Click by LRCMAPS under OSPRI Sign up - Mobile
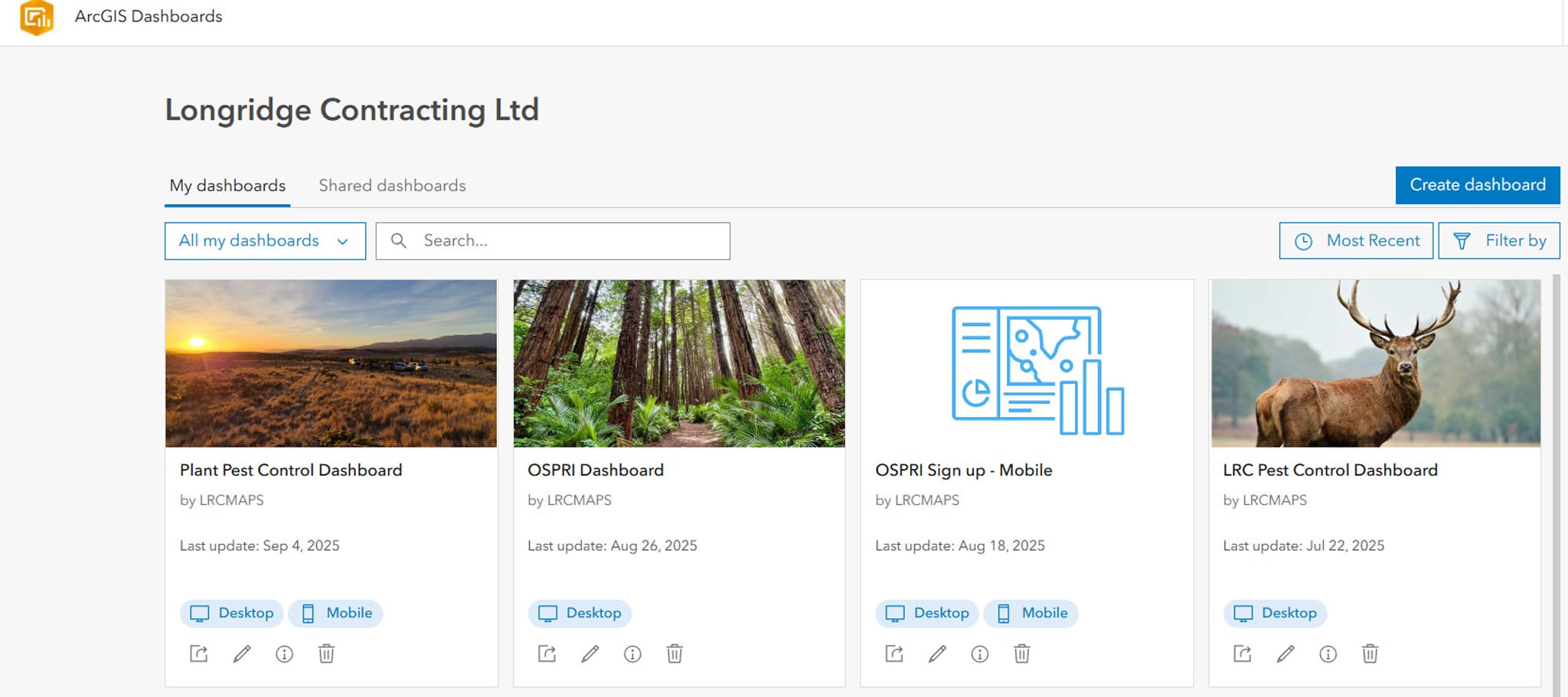 [x=917, y=500]
